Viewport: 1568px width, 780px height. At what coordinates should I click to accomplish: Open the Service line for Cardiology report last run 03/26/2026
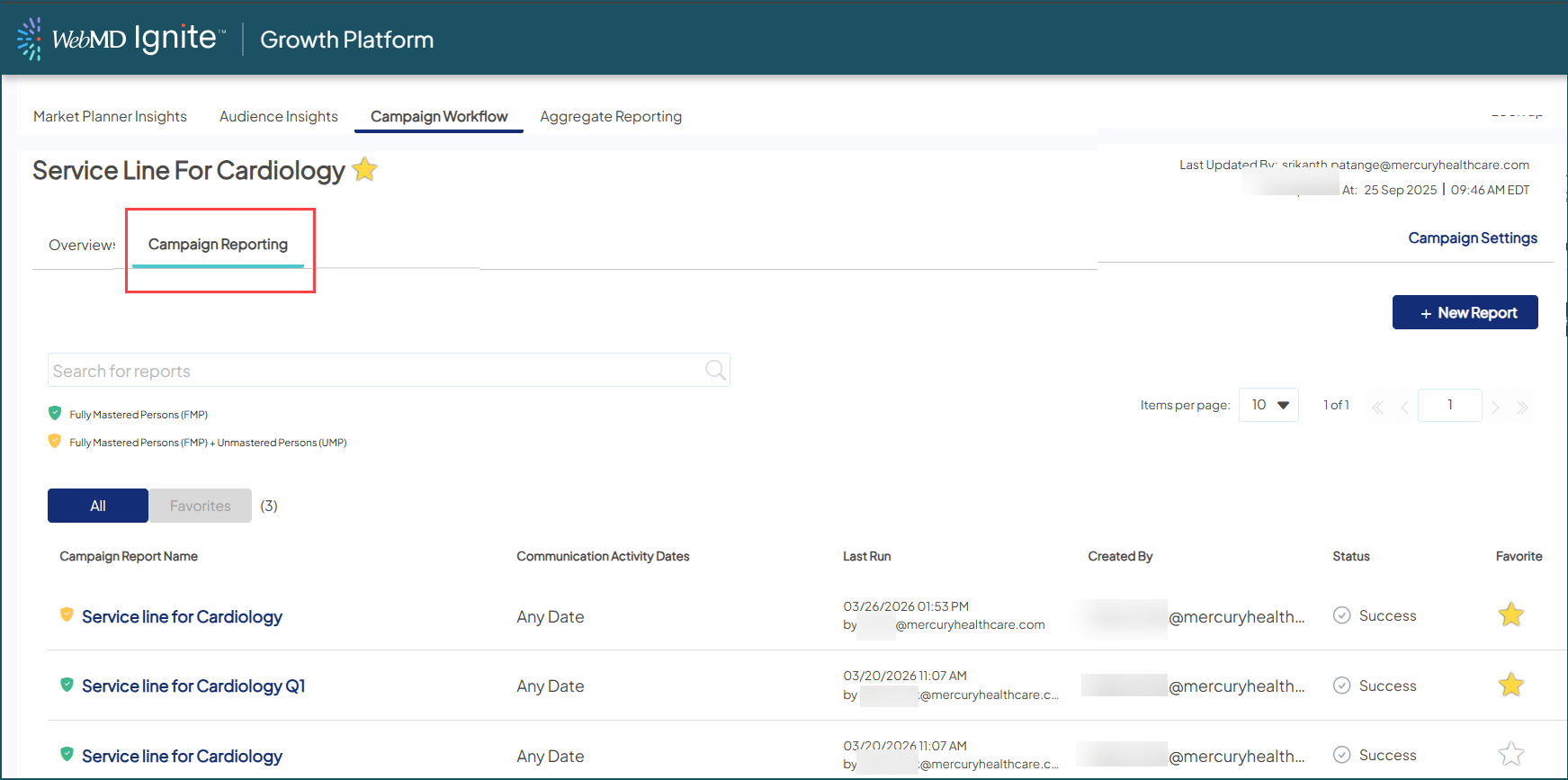coord(182,616)
